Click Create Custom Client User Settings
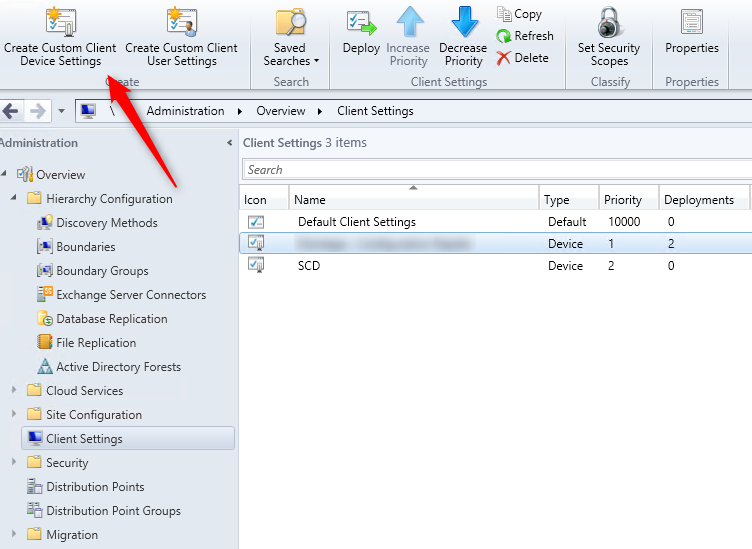The width and height of the screenshot is (752, 549). pyautogui.click(x=181, y=37)
